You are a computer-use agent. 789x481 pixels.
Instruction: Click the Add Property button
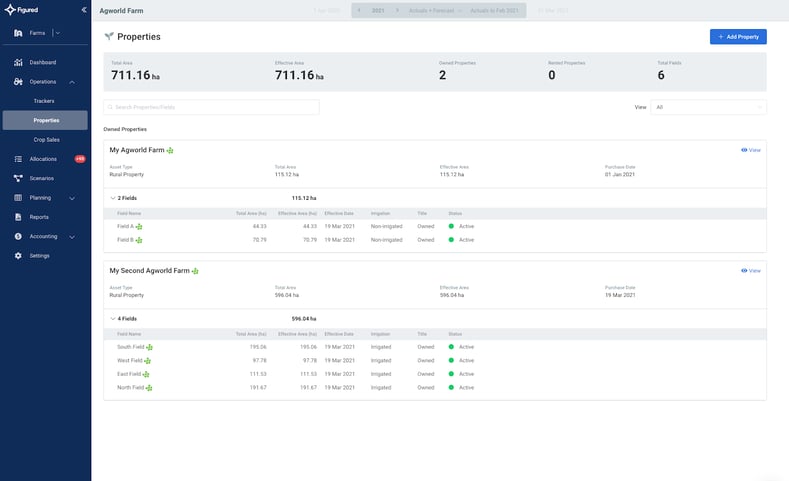pyautogui.click(x=738, y=37)
